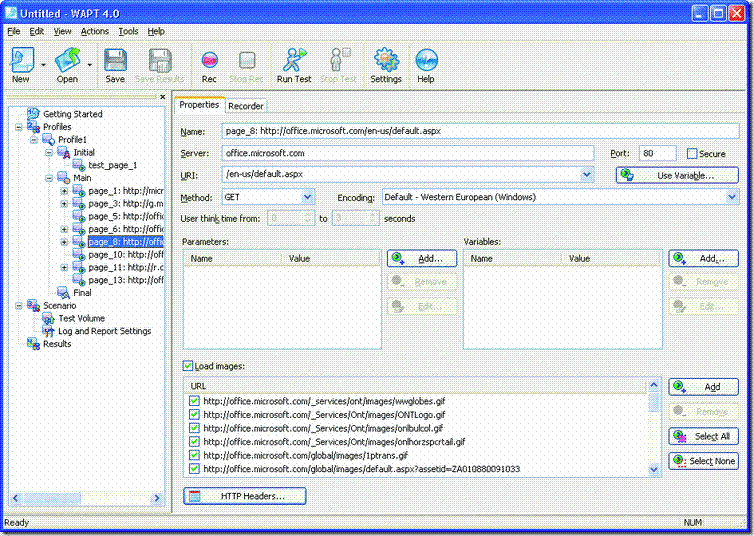754x536 pixels.
Task: Open the Open button dropdown arrow
Action: 89,64
